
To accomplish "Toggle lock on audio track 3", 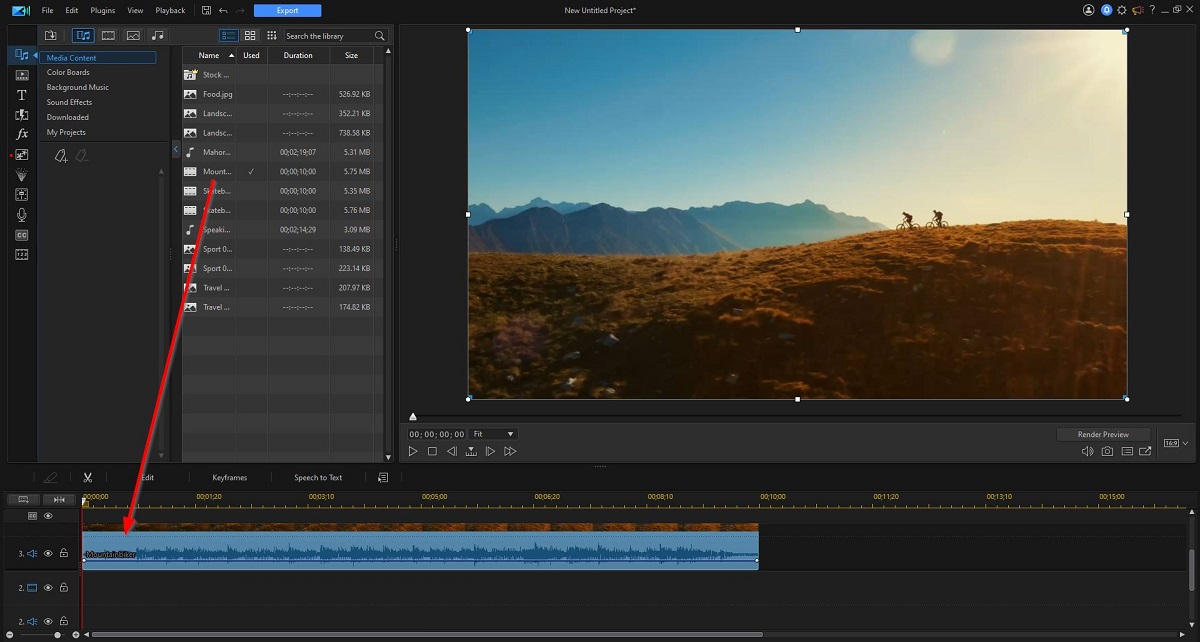I will click(63, 553).
